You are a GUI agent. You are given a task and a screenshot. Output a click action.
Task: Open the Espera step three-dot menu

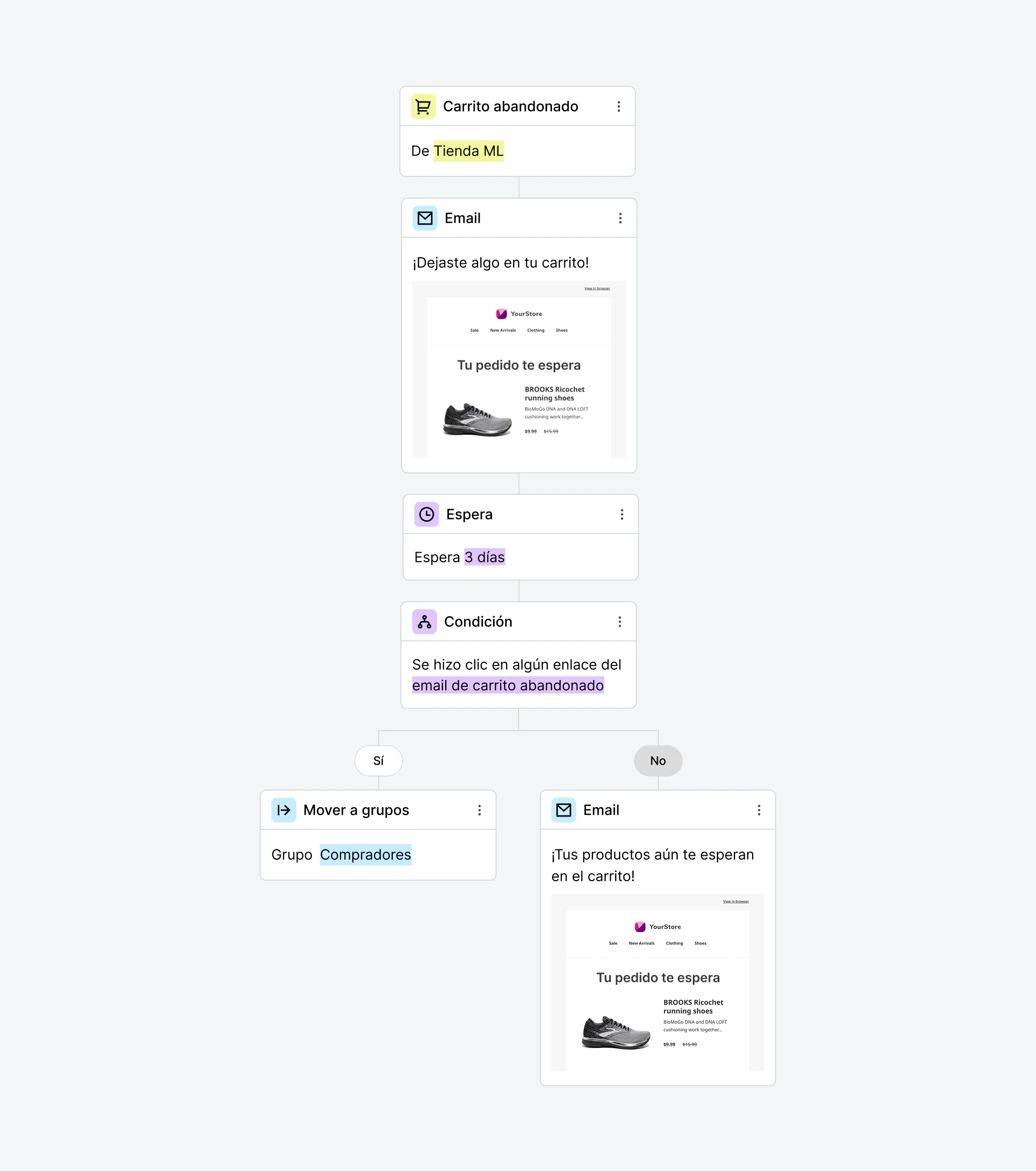pyautogui.click(x=622, y=514)
